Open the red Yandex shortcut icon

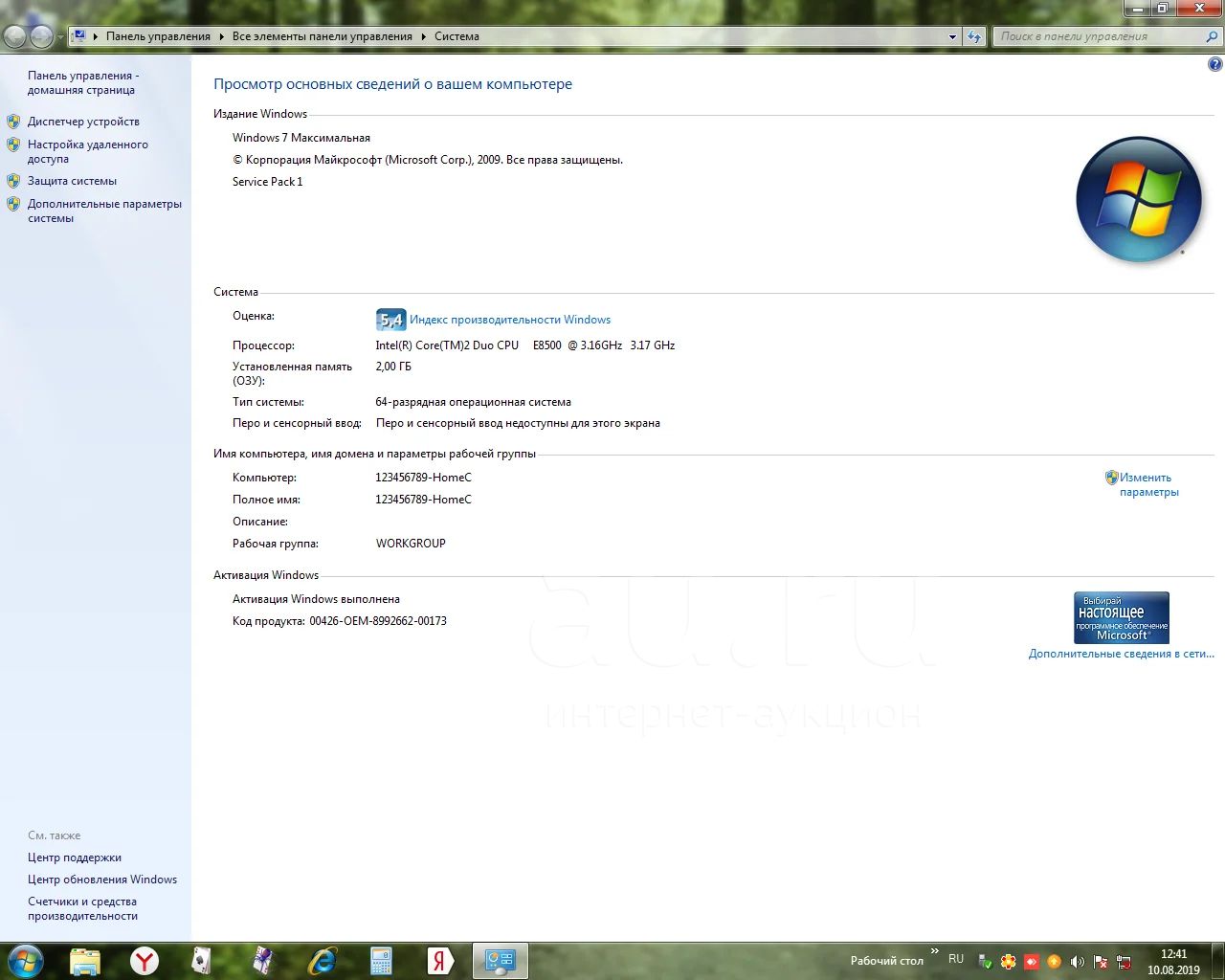440,961
